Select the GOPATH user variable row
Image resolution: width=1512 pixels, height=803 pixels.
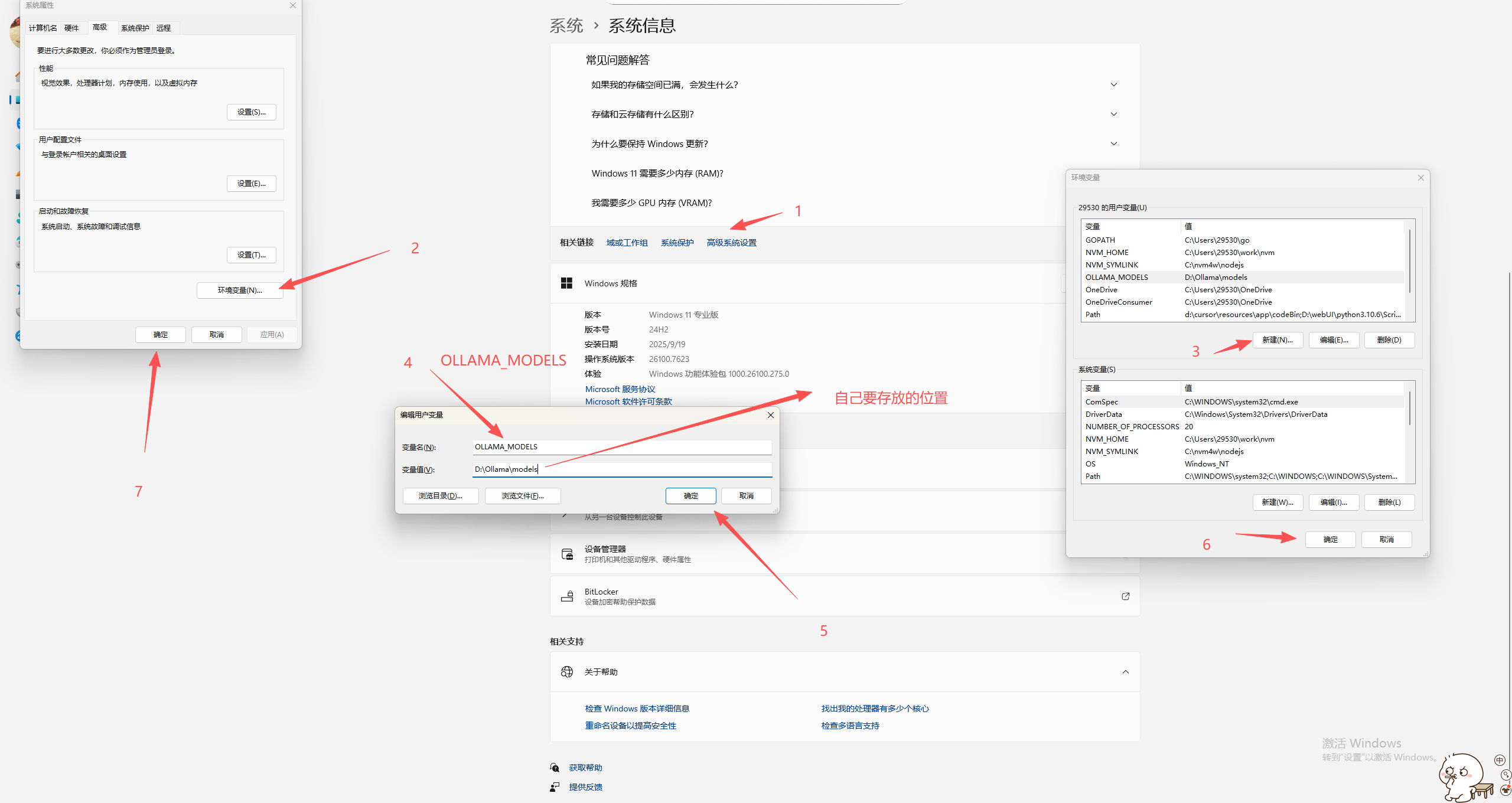tap(1243, 240)
